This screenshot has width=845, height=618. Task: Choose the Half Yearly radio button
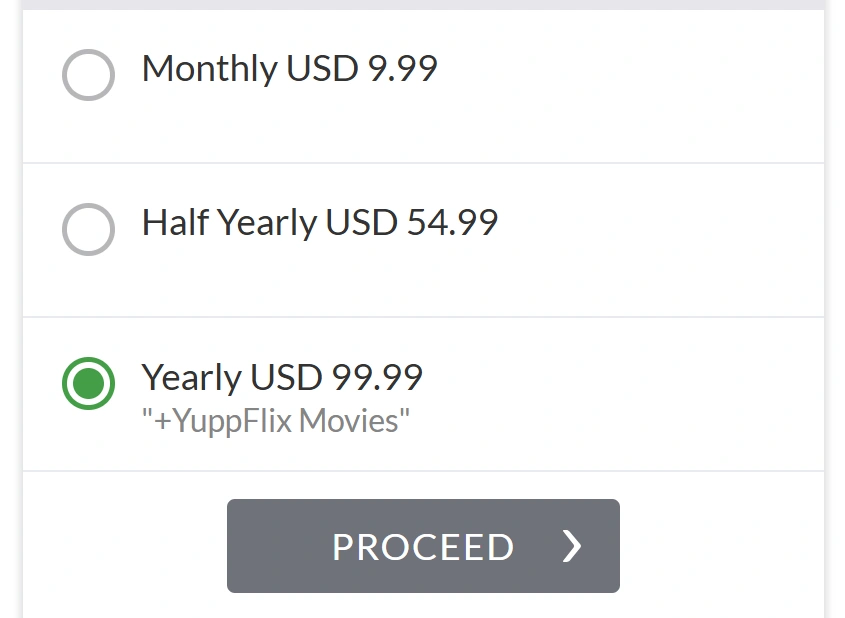tap(88, 230)
